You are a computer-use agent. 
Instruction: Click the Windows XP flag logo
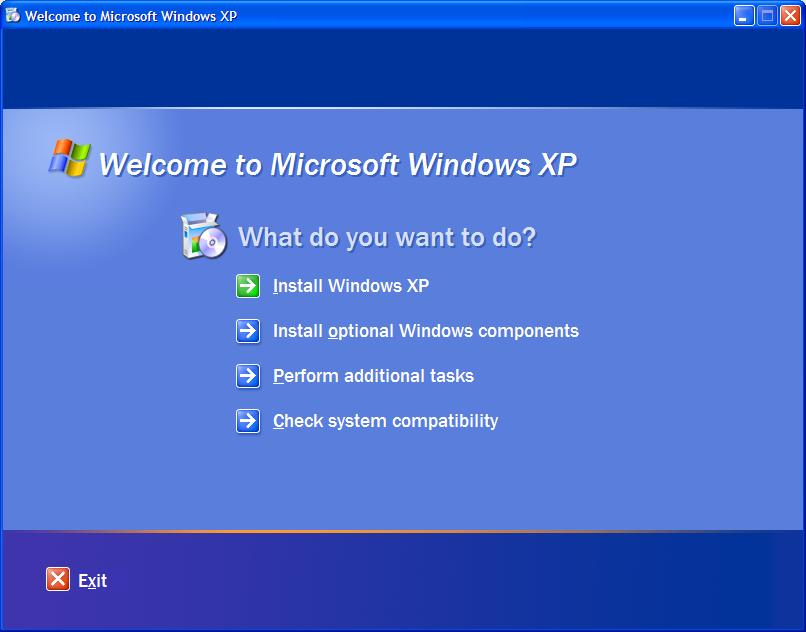point(70,157)
